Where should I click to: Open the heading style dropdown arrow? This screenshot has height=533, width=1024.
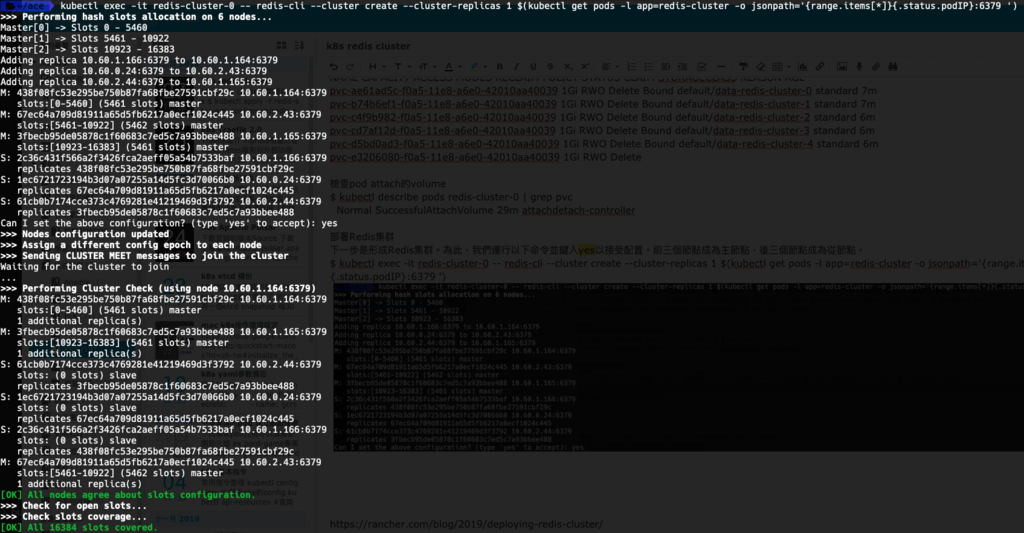pos(384,66)
